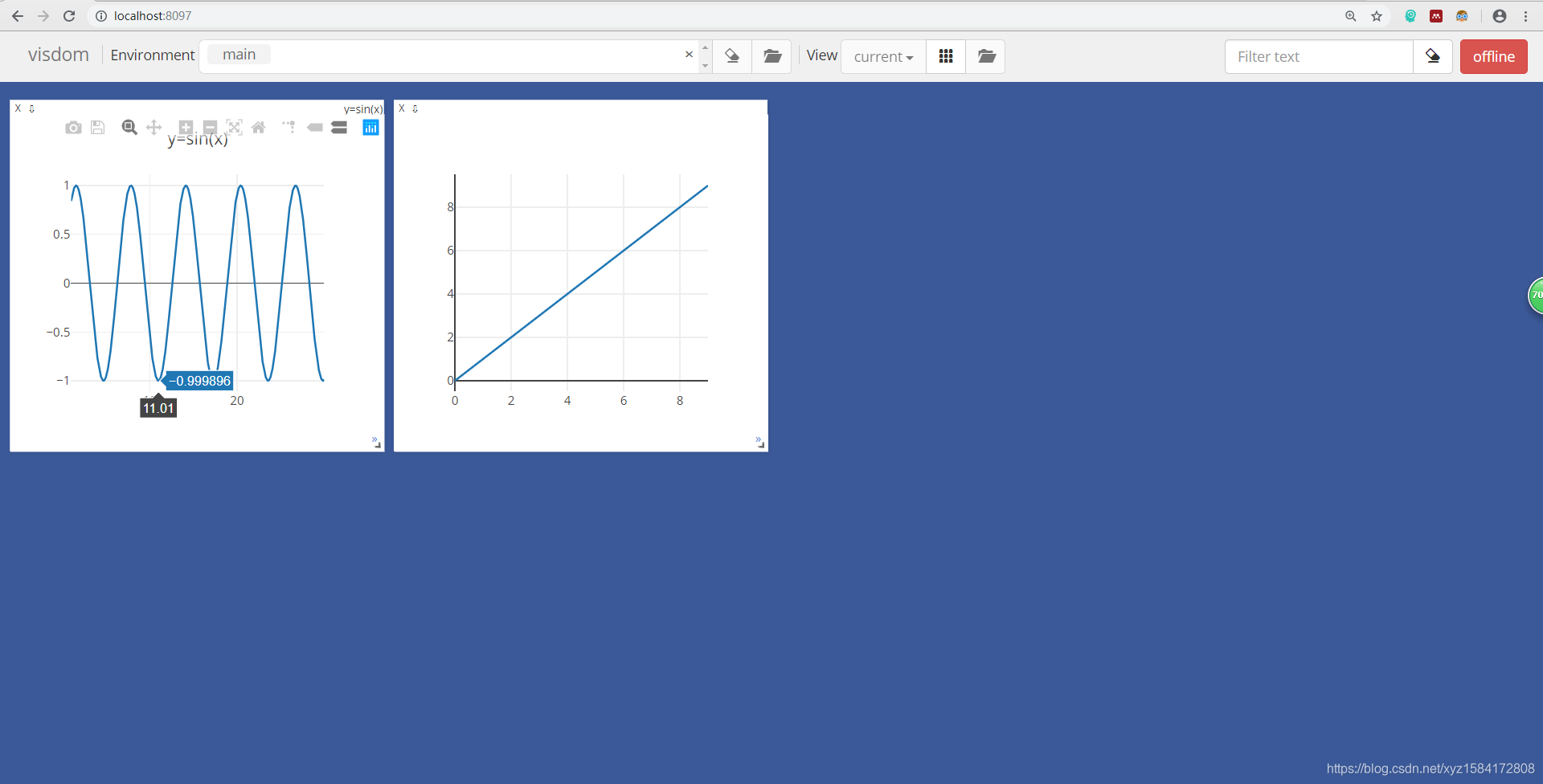This screenshot has height=784, width=1543.
Task: Click the Autoscale icon in plot toolbar
Action: pyautogui.click(x=234, y=128)
